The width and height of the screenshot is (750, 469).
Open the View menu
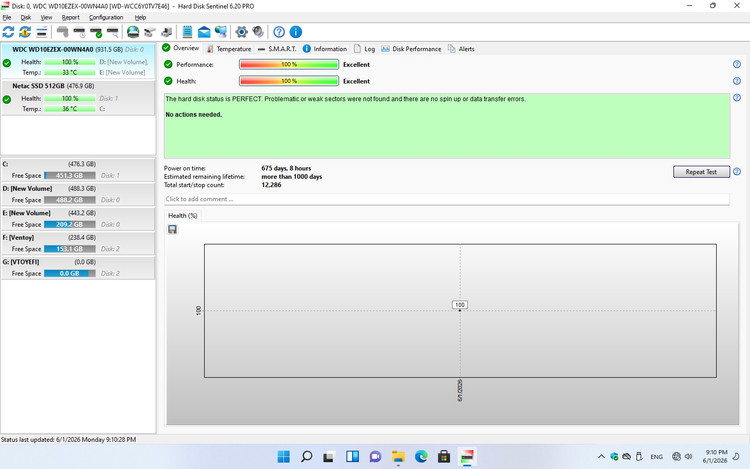(46, 17)
